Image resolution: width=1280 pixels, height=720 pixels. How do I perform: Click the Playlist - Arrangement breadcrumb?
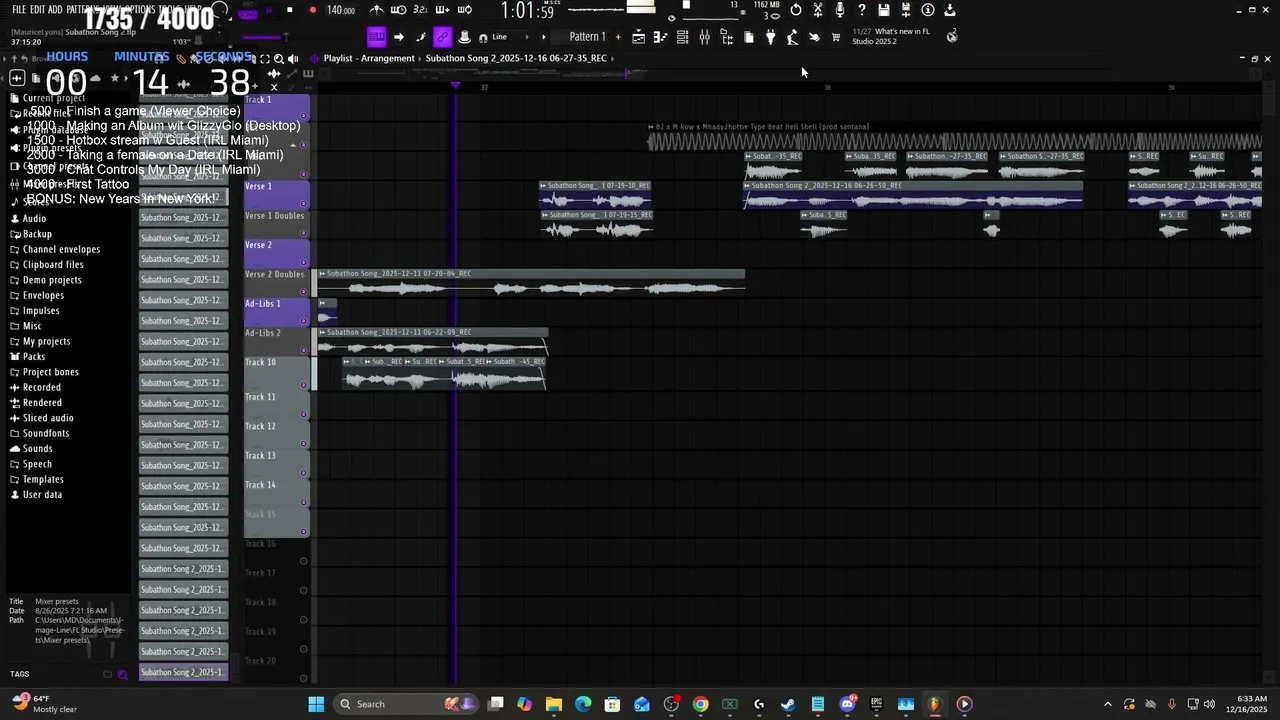[x=369, y=58]
